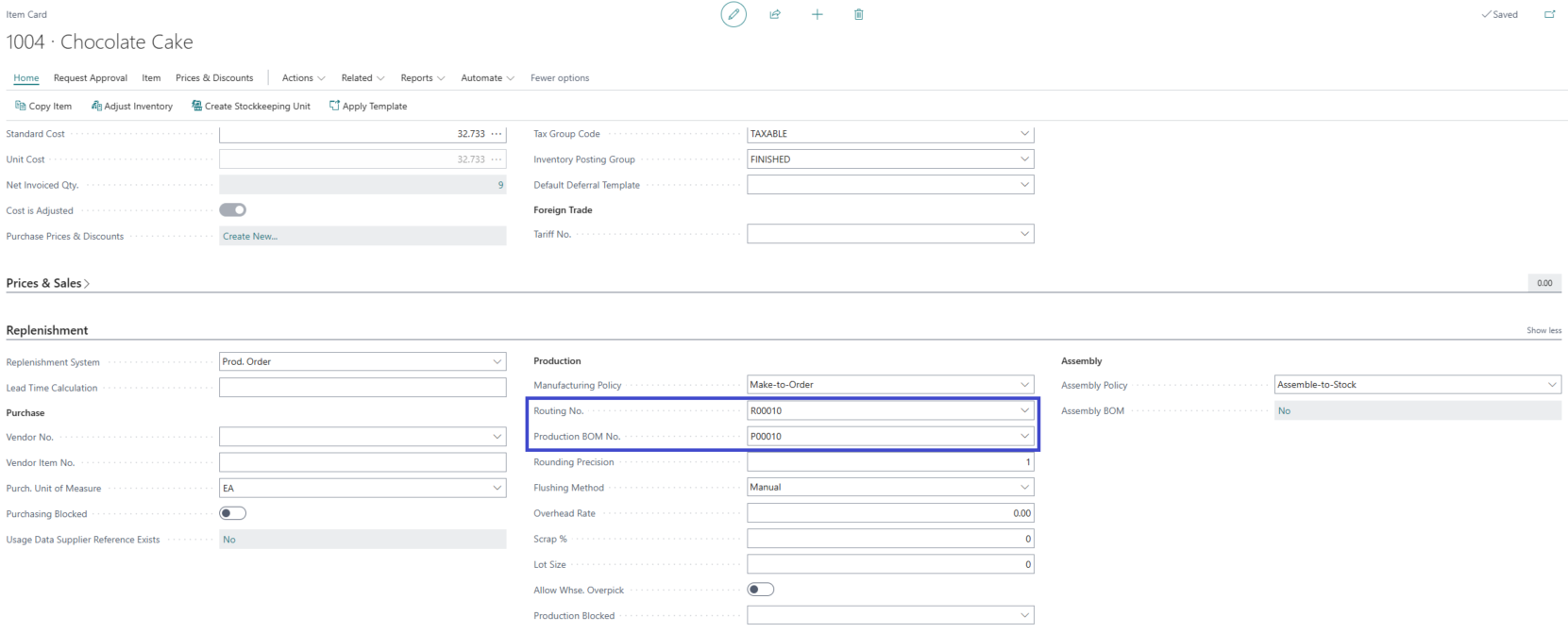
Task: Toggle the Cost is Adjusted switch
Action: [232, 210]
